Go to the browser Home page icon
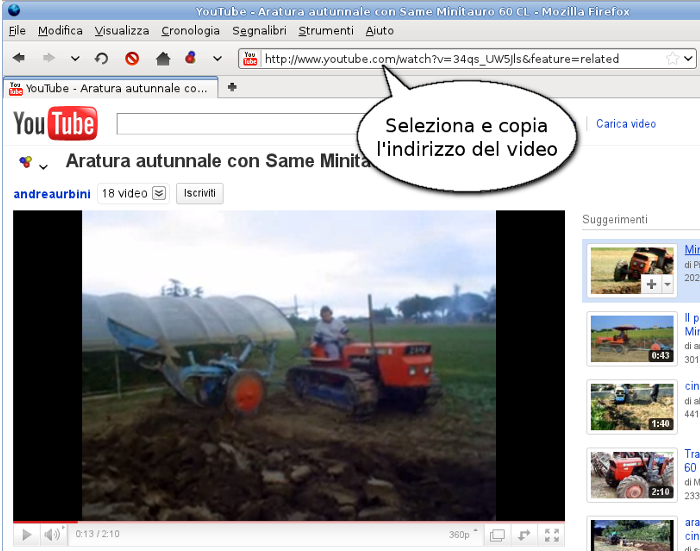 163,59
